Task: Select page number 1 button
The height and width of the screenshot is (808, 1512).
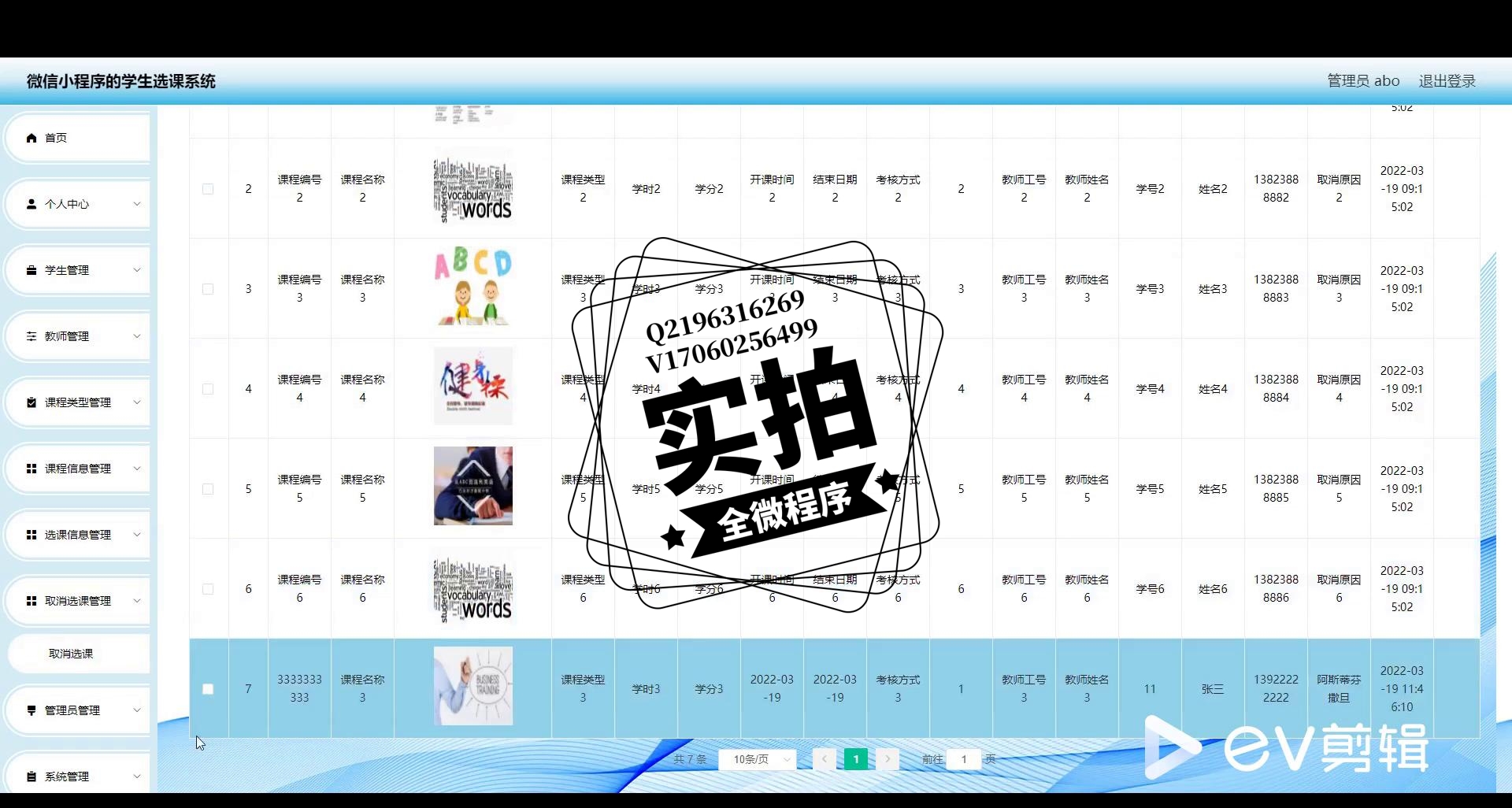Action: click(x=856, y=759)
